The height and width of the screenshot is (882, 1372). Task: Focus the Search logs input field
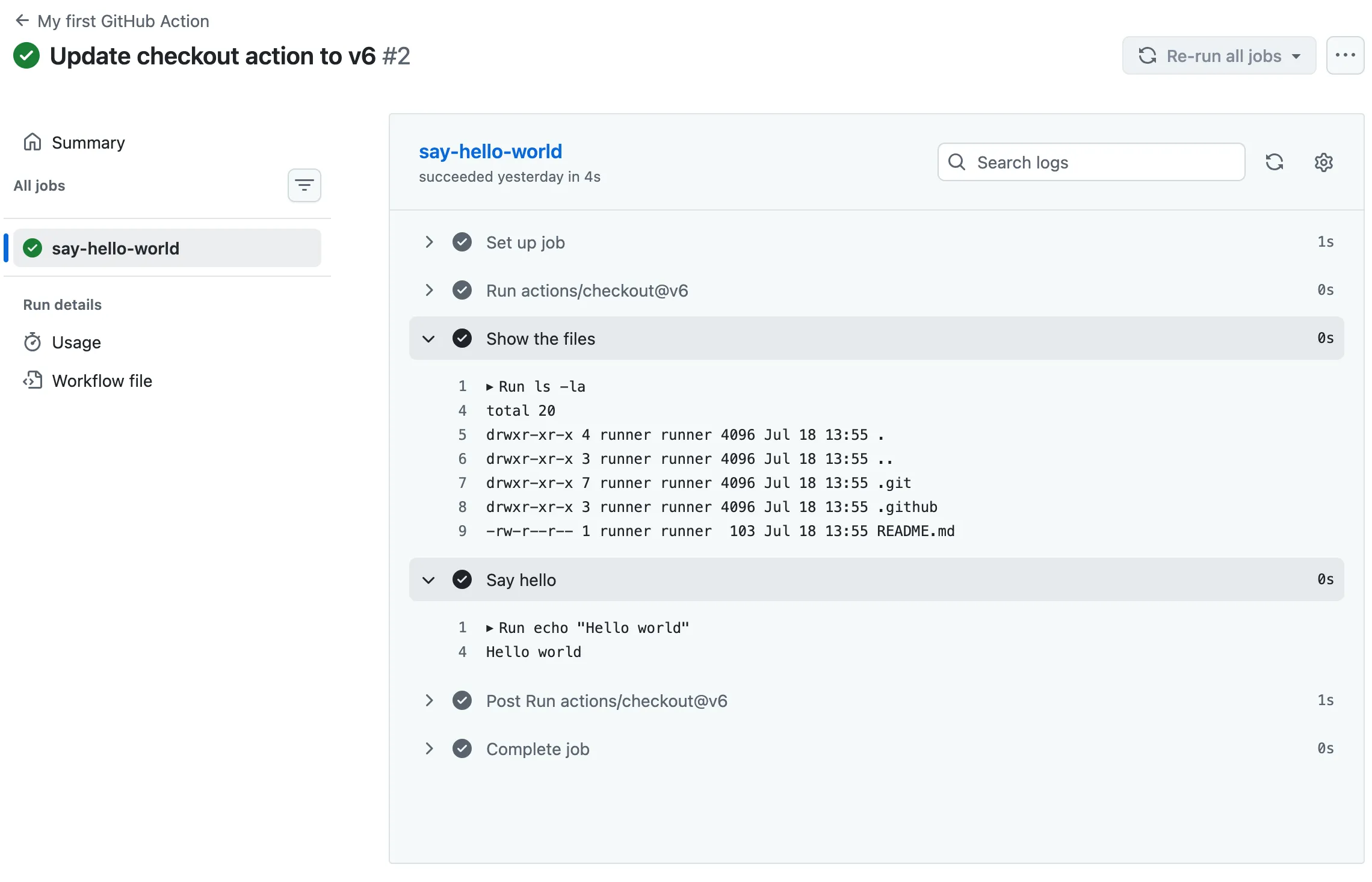point(1091,162)
